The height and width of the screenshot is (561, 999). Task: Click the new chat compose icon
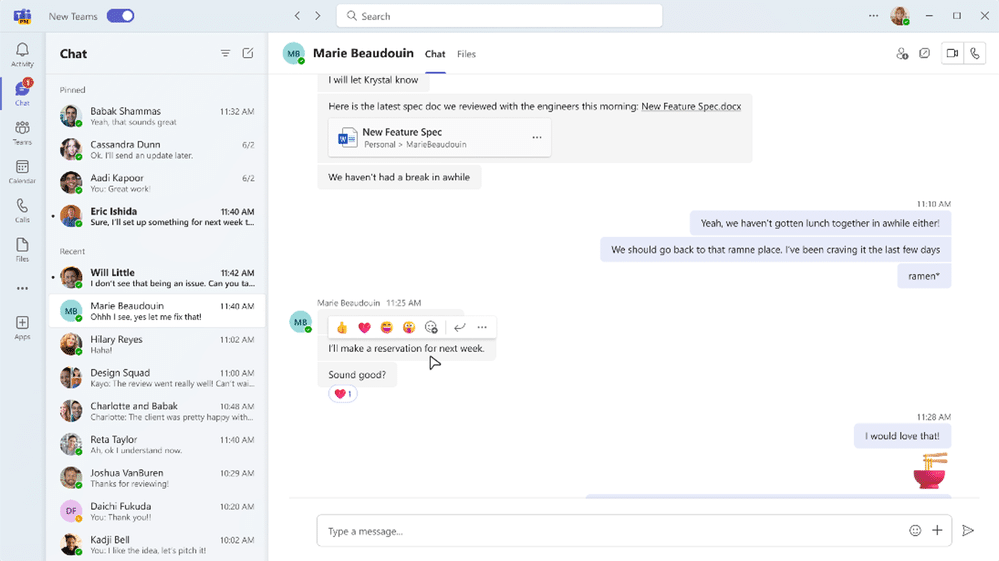248,54
